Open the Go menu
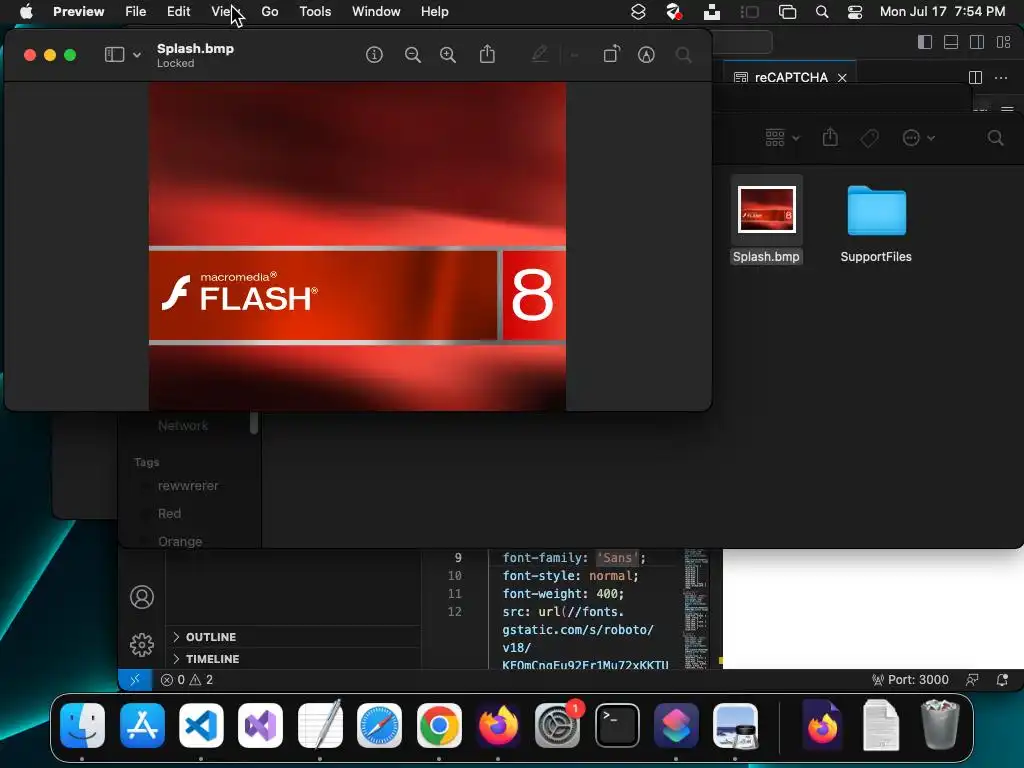 click(x=270, y=12)
